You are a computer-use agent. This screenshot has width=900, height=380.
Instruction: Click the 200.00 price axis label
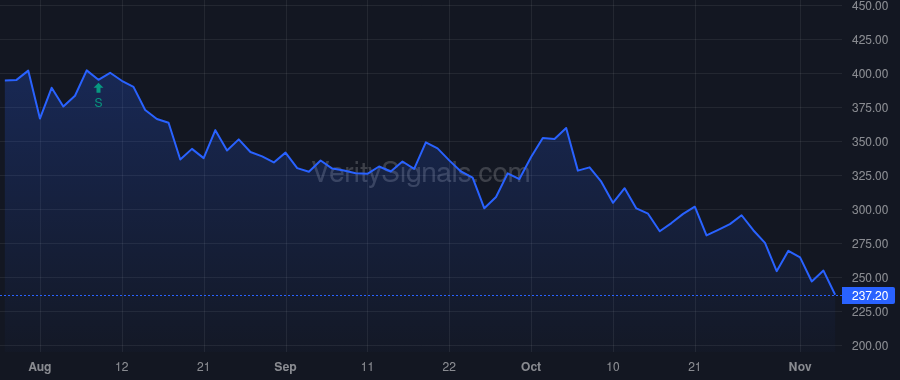870,346
